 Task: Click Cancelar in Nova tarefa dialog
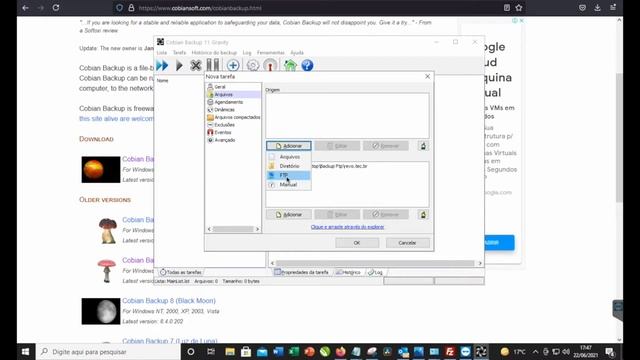click(x=407, y=243)
